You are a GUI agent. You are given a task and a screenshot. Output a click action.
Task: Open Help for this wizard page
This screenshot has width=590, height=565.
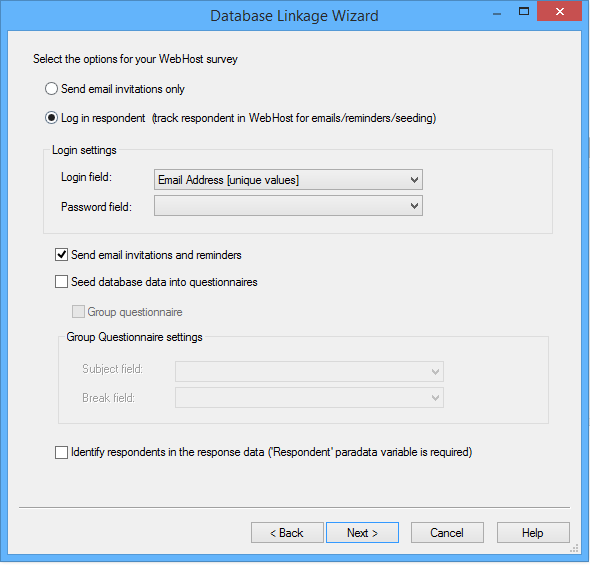click(x=533, y=532)
